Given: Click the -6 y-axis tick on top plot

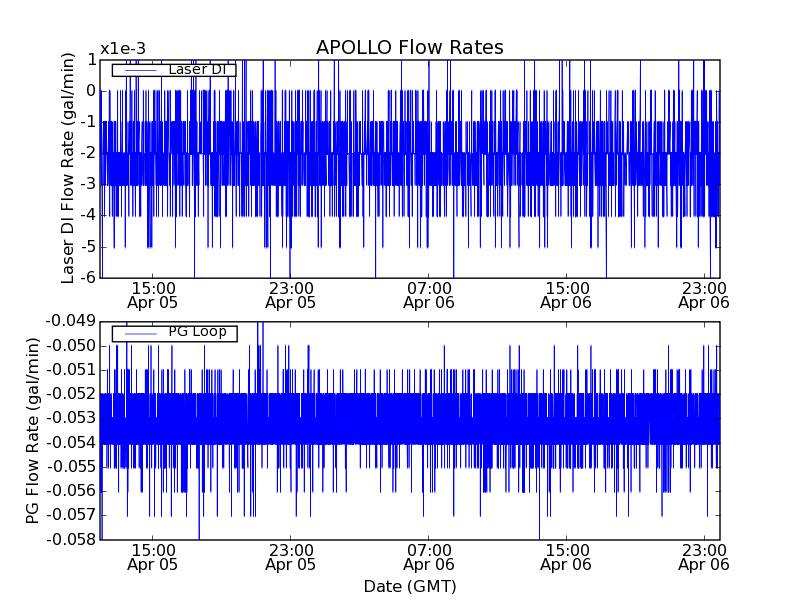Looking at the screenshot, I should [88, 277].
